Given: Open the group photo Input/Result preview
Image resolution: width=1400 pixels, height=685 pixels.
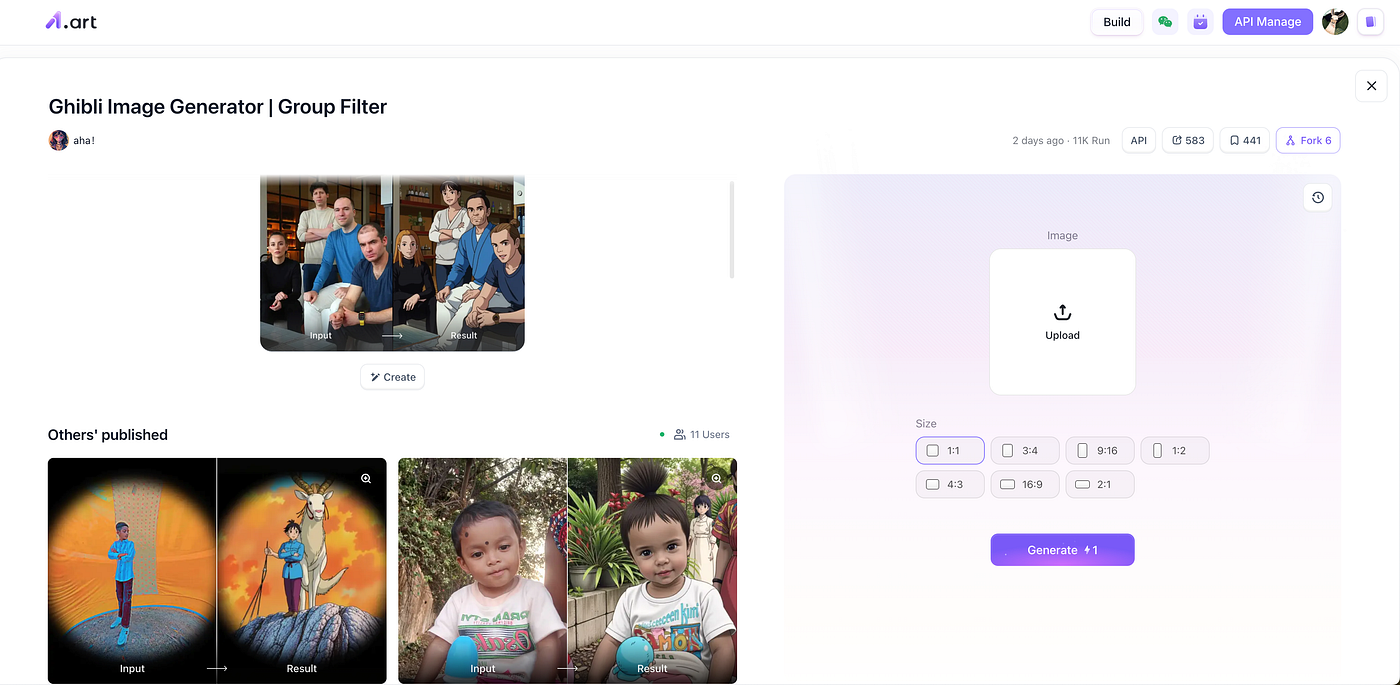Looking at the screenshot, I should click(x=392, y=263).
